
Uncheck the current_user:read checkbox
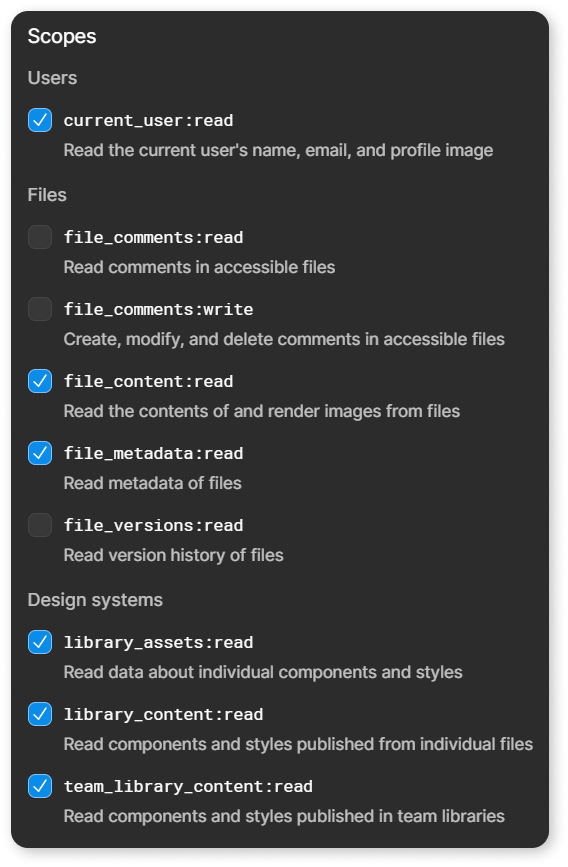40,120
